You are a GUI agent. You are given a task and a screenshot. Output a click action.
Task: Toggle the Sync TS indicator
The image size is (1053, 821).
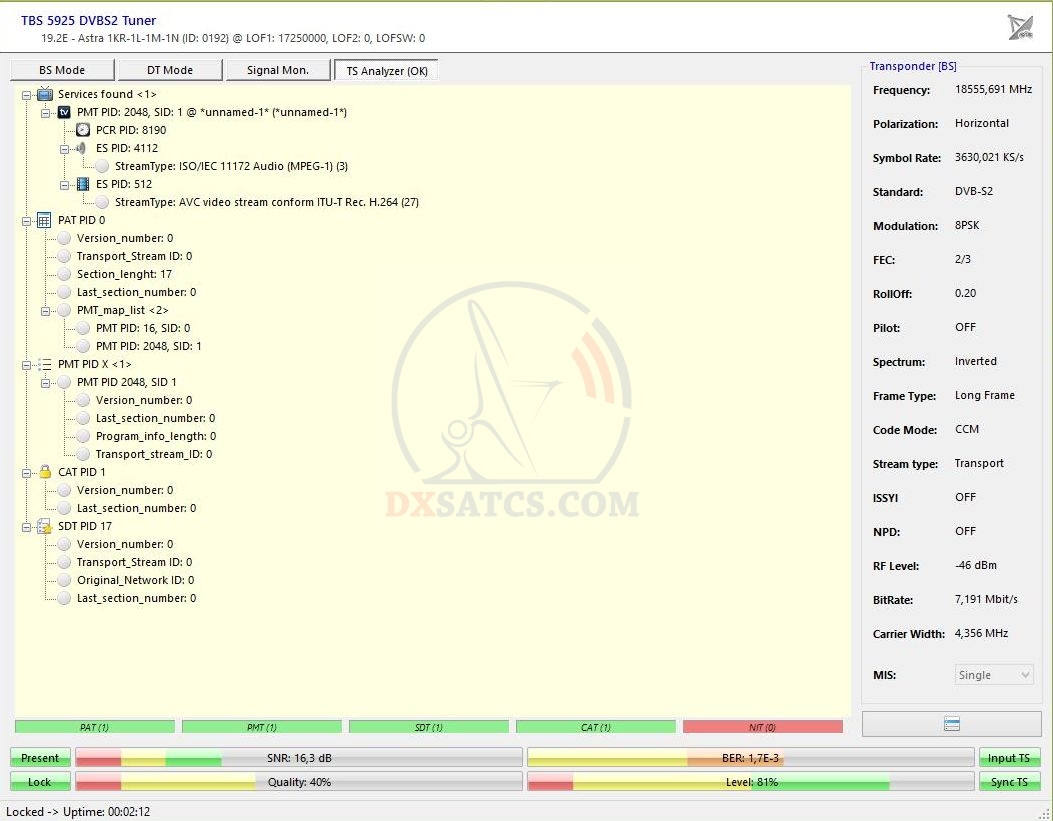1009,782
